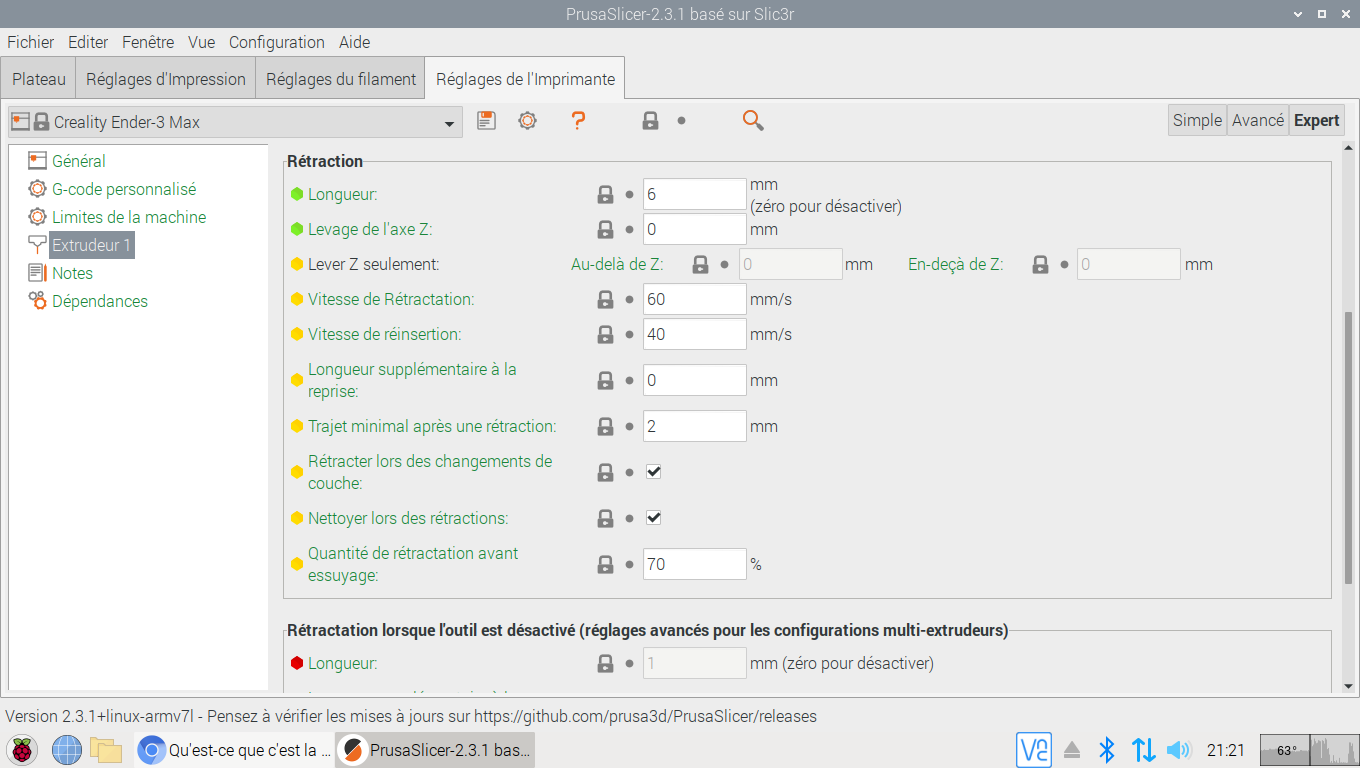Viewport: 1360px width, 768px height.
Task: Open the Editer menu
Action: (x=88, y=42)
